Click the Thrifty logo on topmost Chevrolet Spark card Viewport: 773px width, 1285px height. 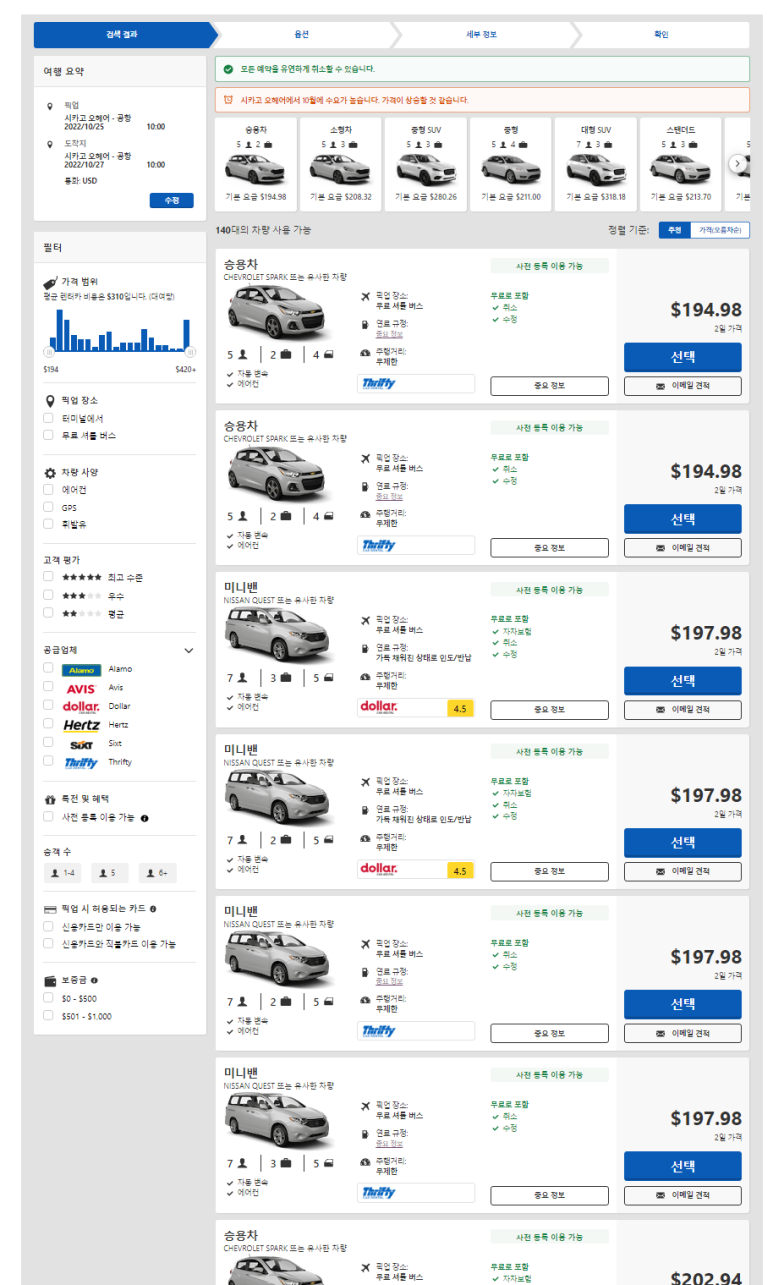point(379,382)
